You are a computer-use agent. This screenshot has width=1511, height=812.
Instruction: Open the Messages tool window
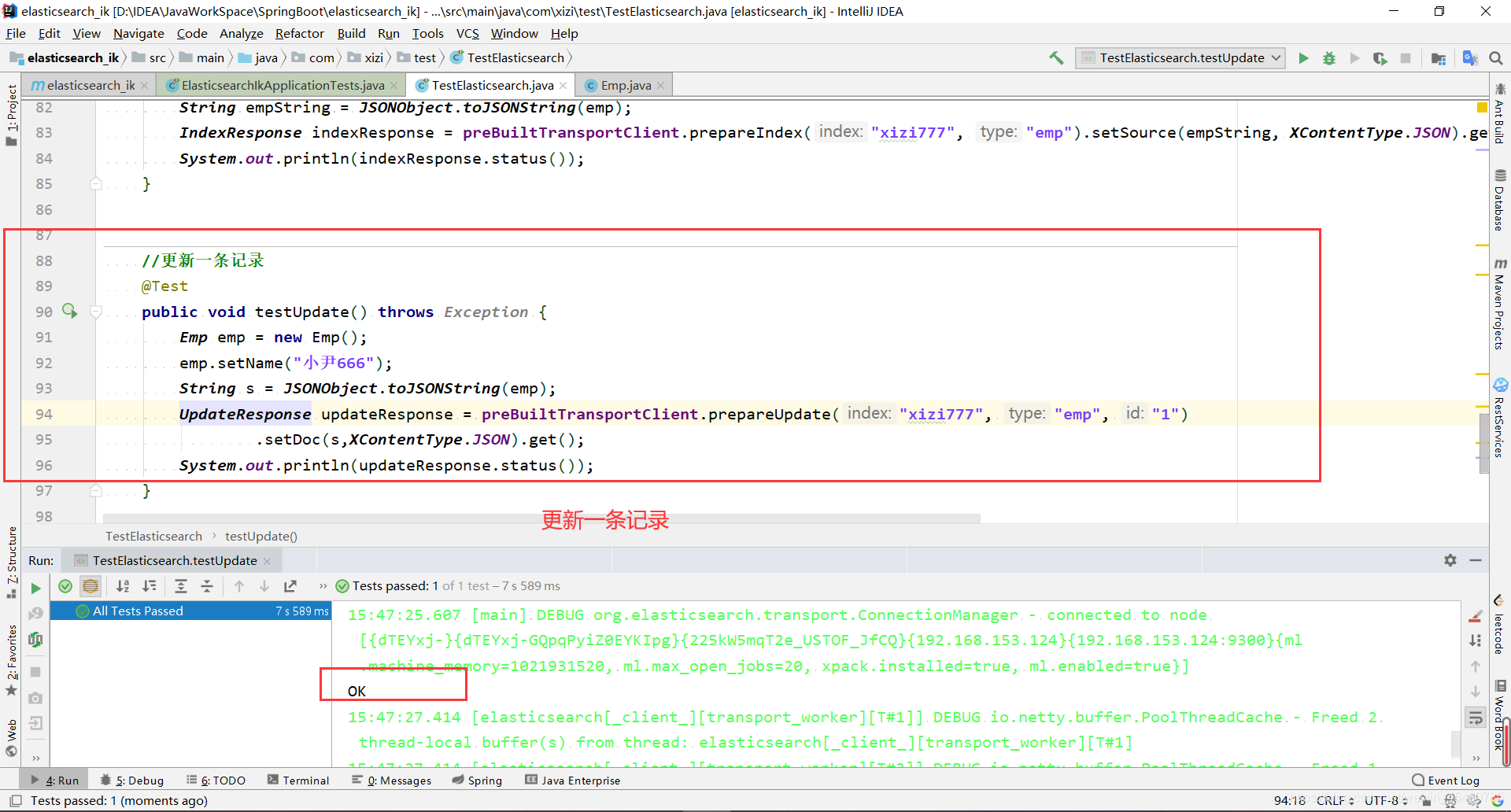[x=391, y=780]
